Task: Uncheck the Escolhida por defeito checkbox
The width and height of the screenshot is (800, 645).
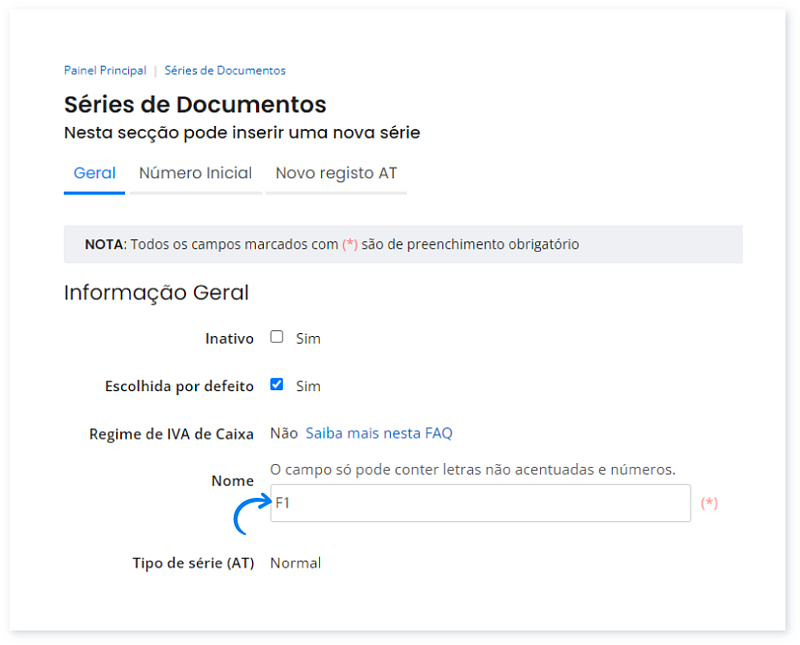Action: 277,384
